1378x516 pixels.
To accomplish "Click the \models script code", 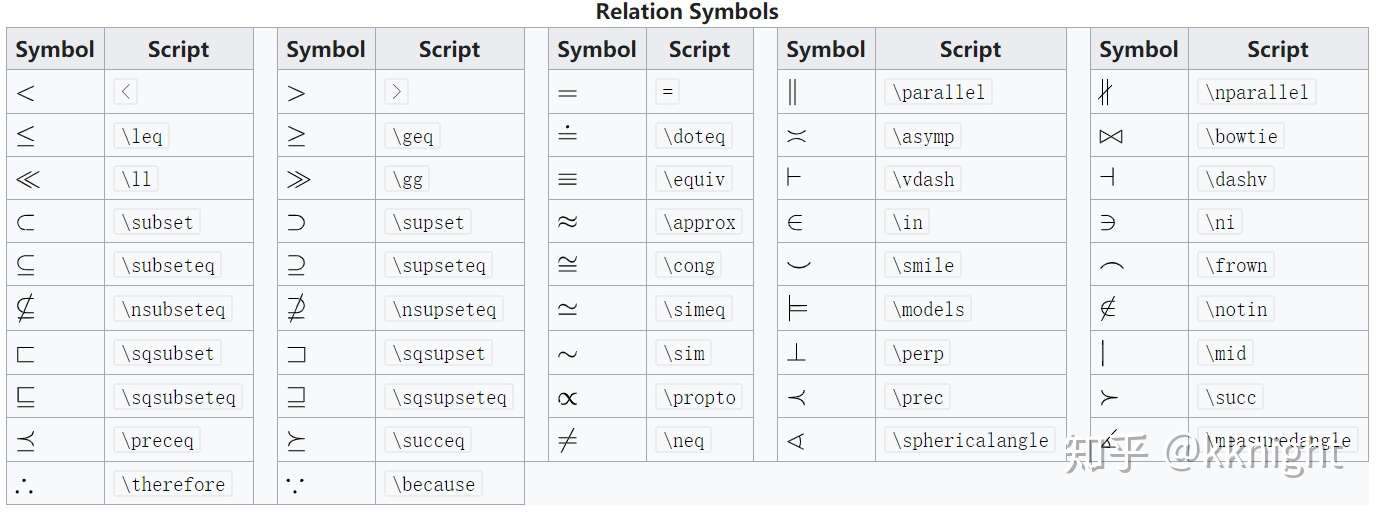I will 927,310.
